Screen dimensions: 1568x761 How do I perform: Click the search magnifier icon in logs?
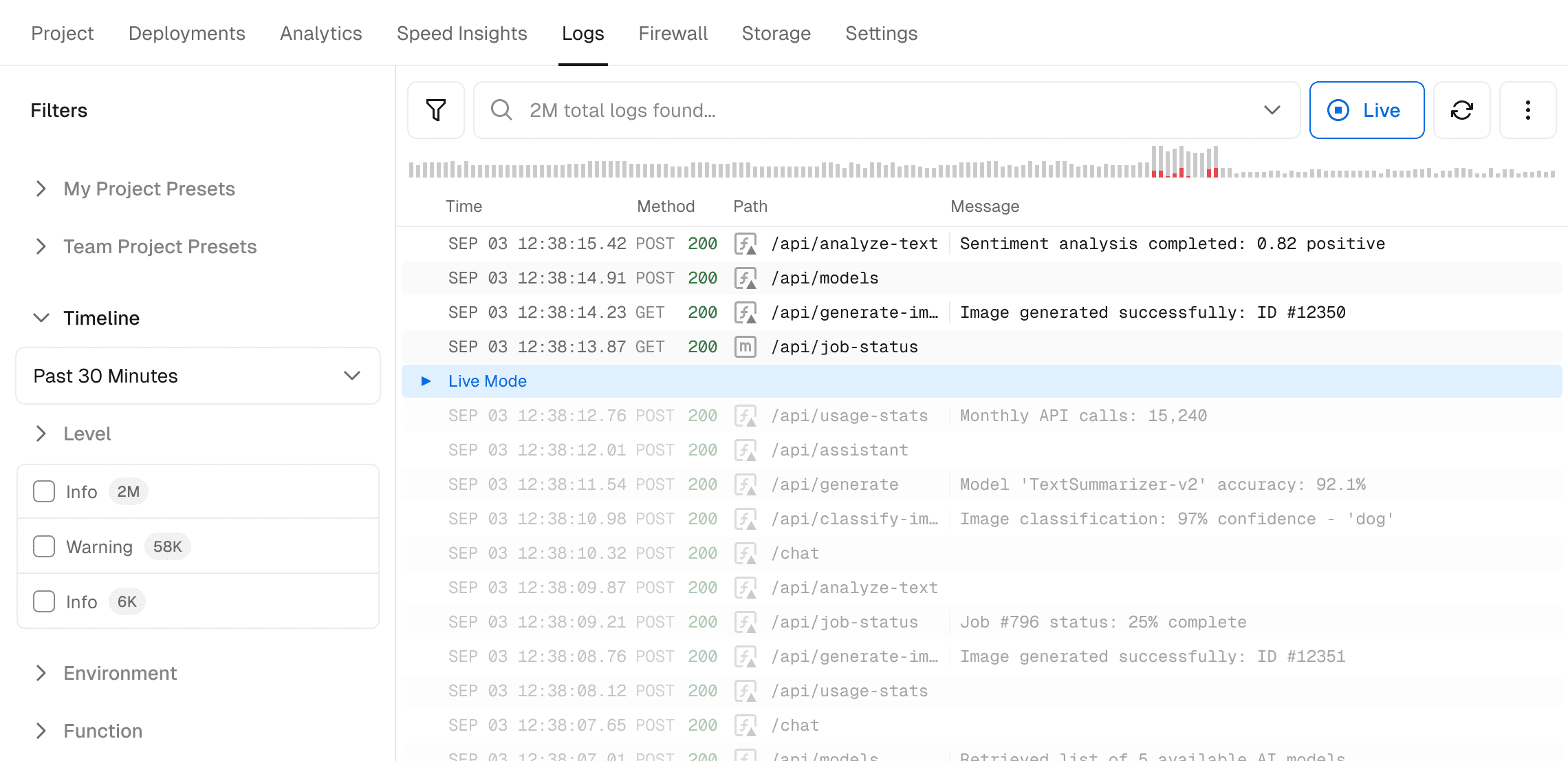click(x=501, y=110)
